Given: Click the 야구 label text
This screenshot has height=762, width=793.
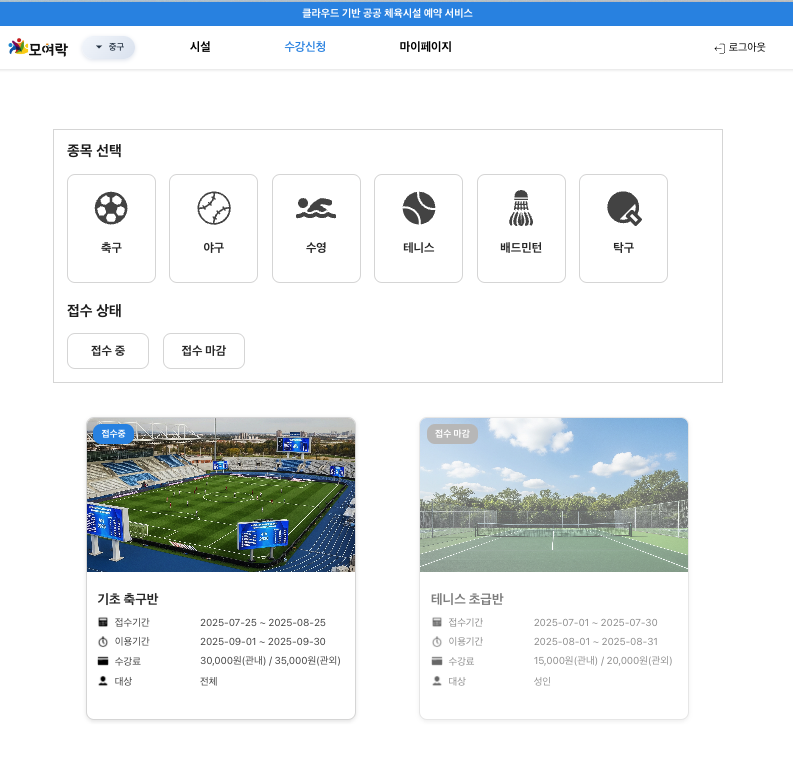Looking at the screenshot, I should tap(214, 247).
